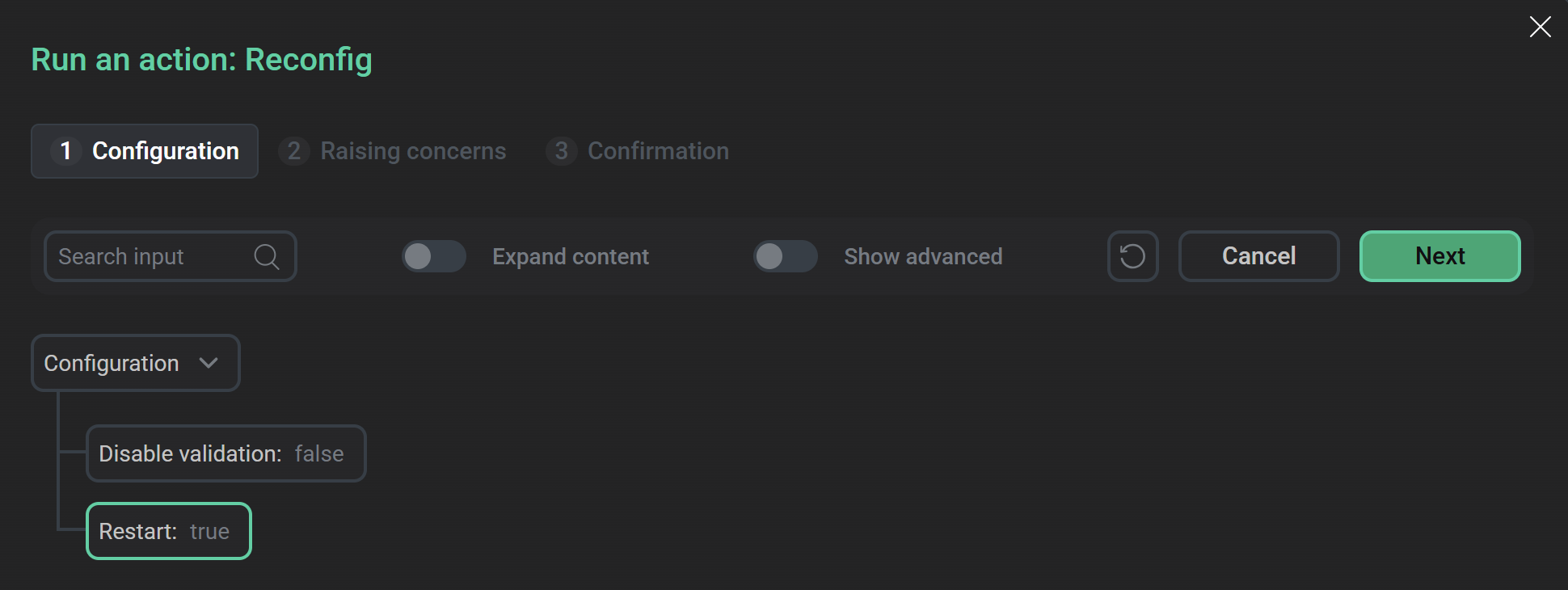Click inside the Search input field
The height and width of the screenshot is (590, 1568).
pos(145,256)
